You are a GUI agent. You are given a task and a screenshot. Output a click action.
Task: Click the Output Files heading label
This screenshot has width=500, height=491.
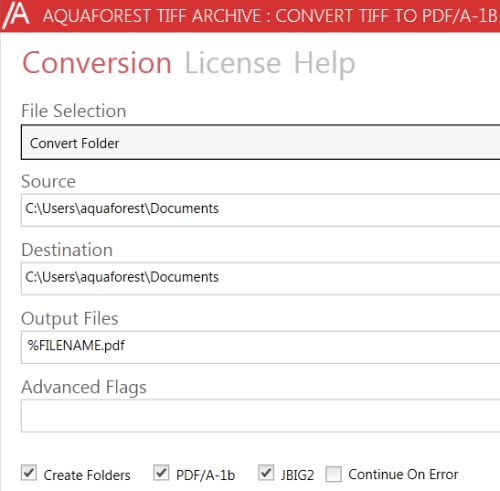coord(70,319)
